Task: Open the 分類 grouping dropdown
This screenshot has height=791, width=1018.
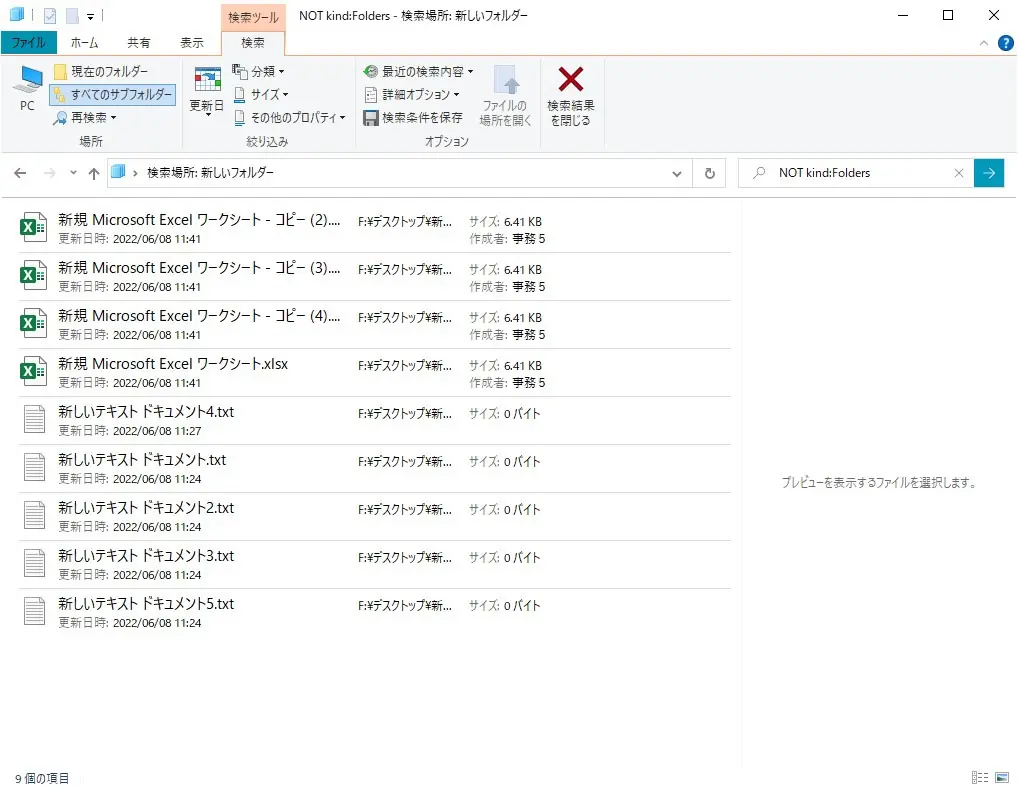Action: click(262, 71)
